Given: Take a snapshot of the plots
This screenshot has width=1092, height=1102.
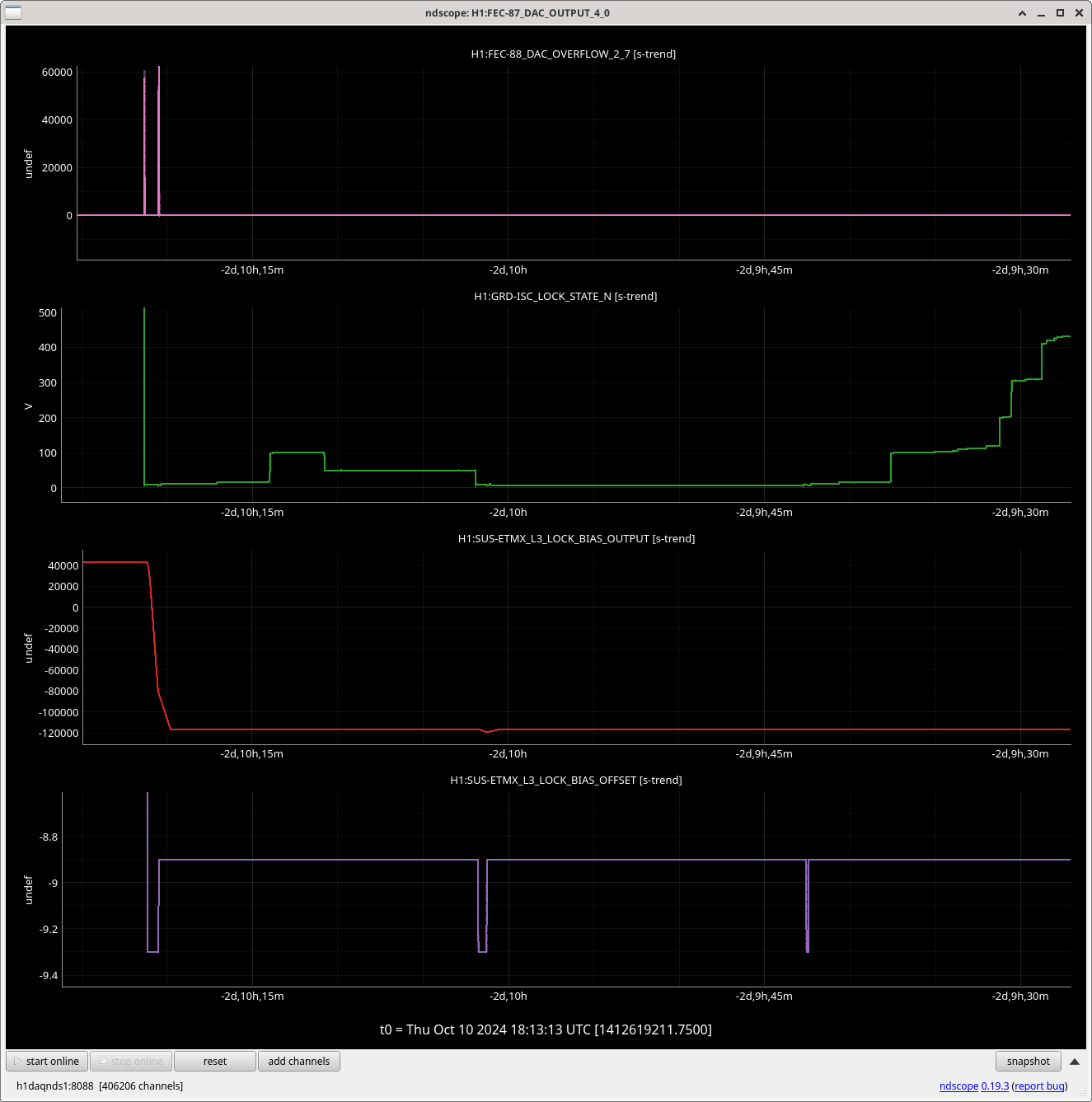Looking at the screenshot, I should (x=1028, y=1061).
